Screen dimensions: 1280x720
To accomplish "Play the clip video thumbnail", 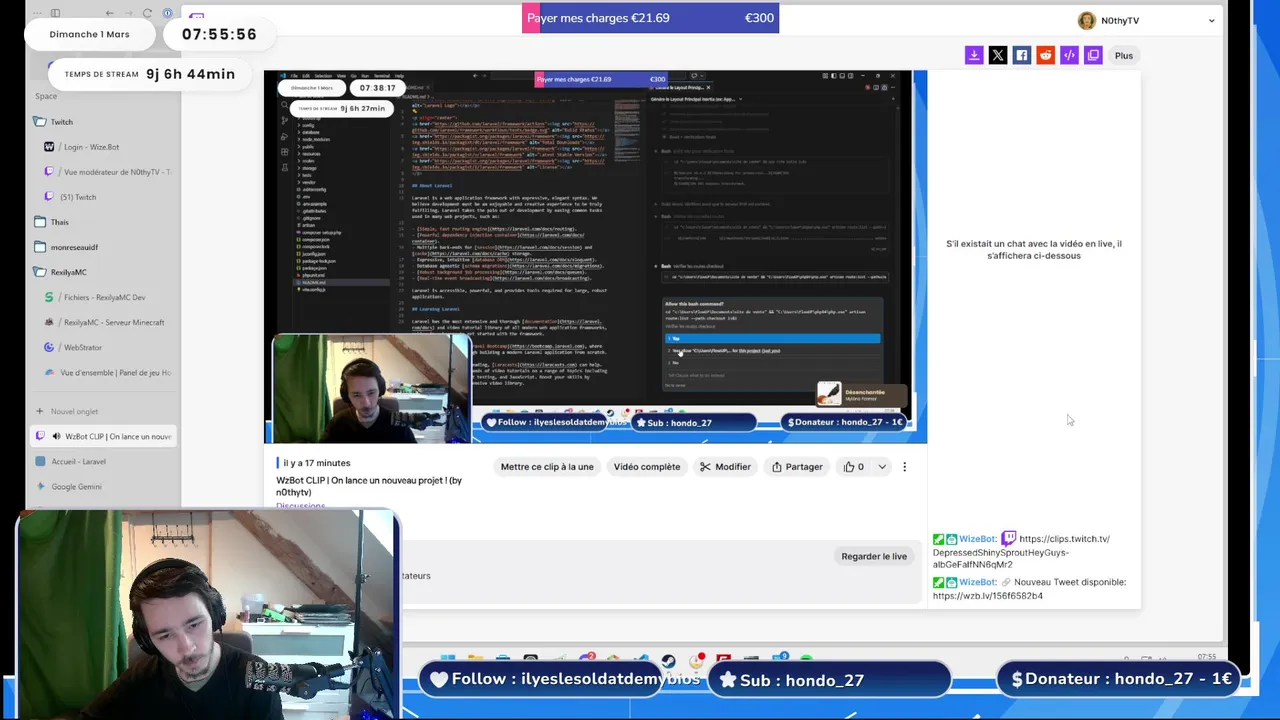I will 595,257.
